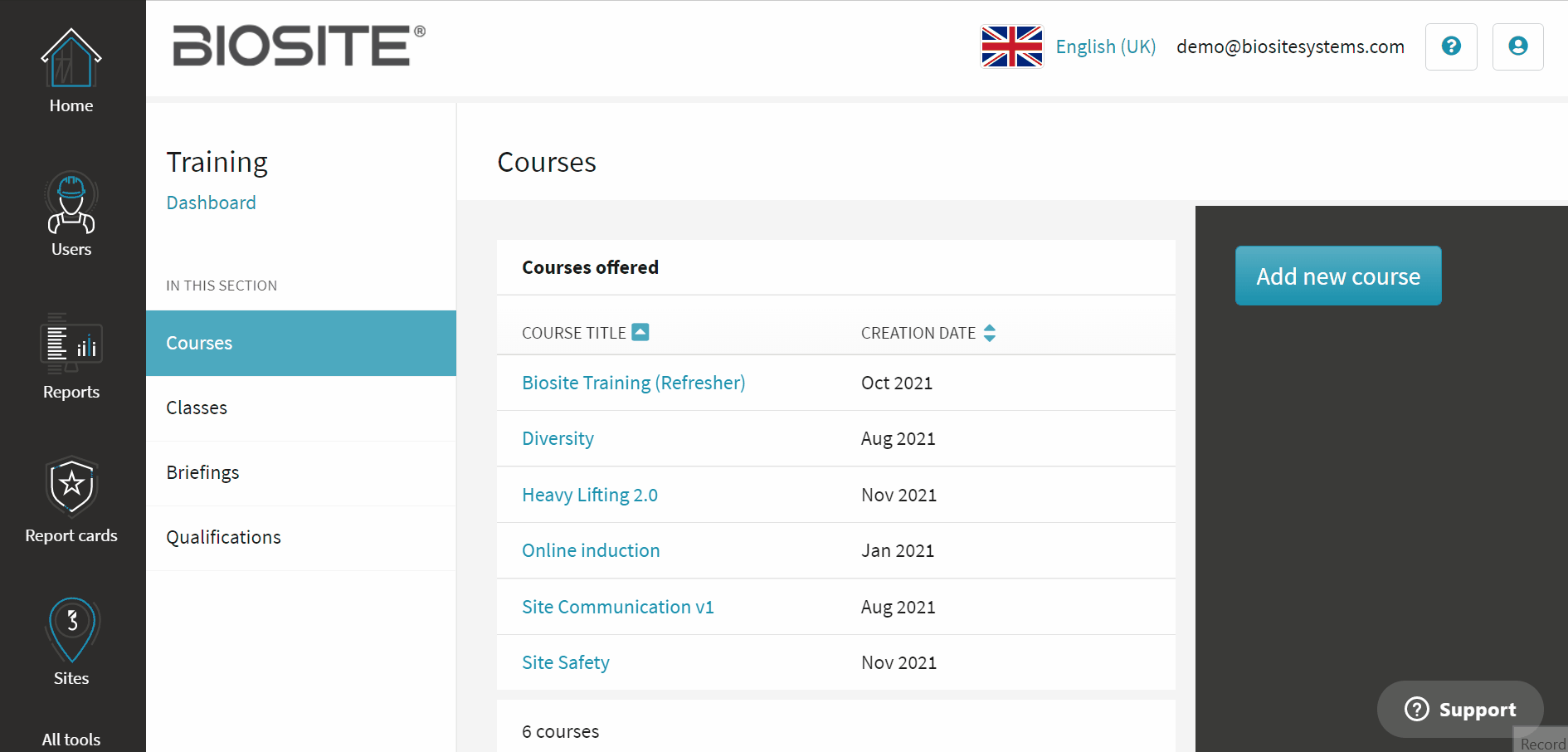Open the Heavy Lifting 2.0 course

click(590, 495)
